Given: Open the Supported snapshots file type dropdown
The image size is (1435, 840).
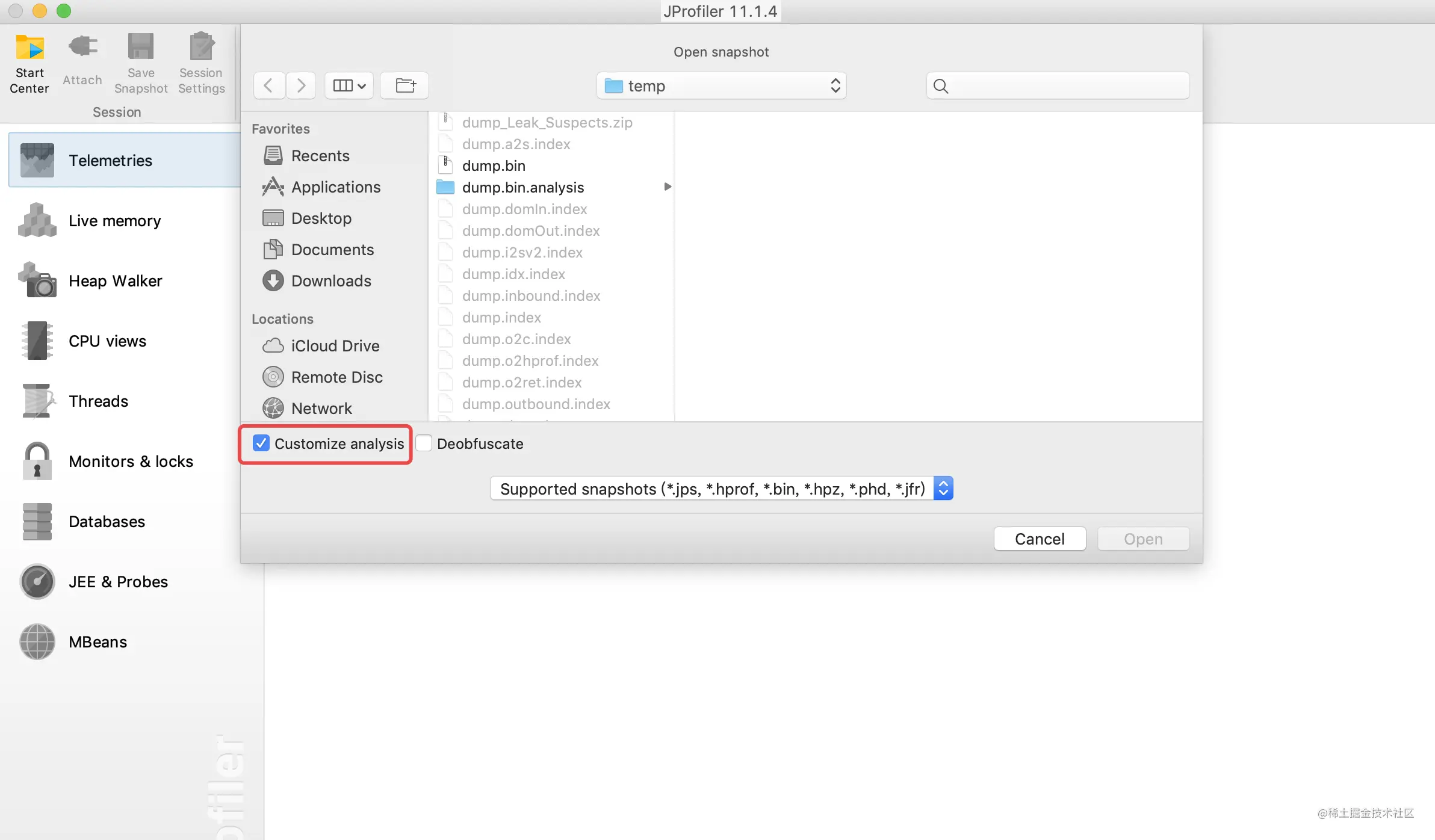Looking at the screenshot, I should coord(722,489).
